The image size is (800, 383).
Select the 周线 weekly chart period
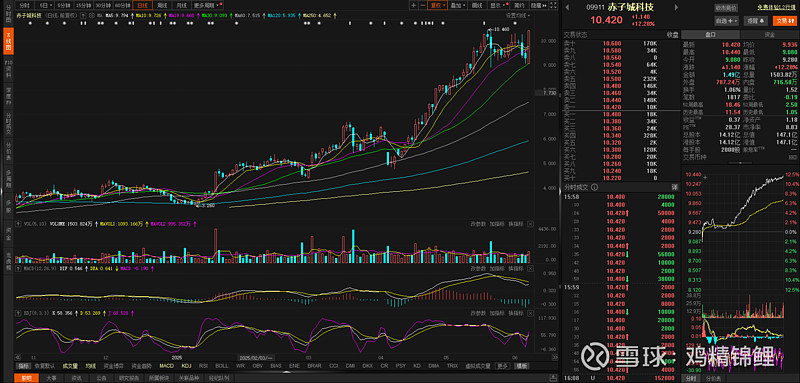click(162, 5)
